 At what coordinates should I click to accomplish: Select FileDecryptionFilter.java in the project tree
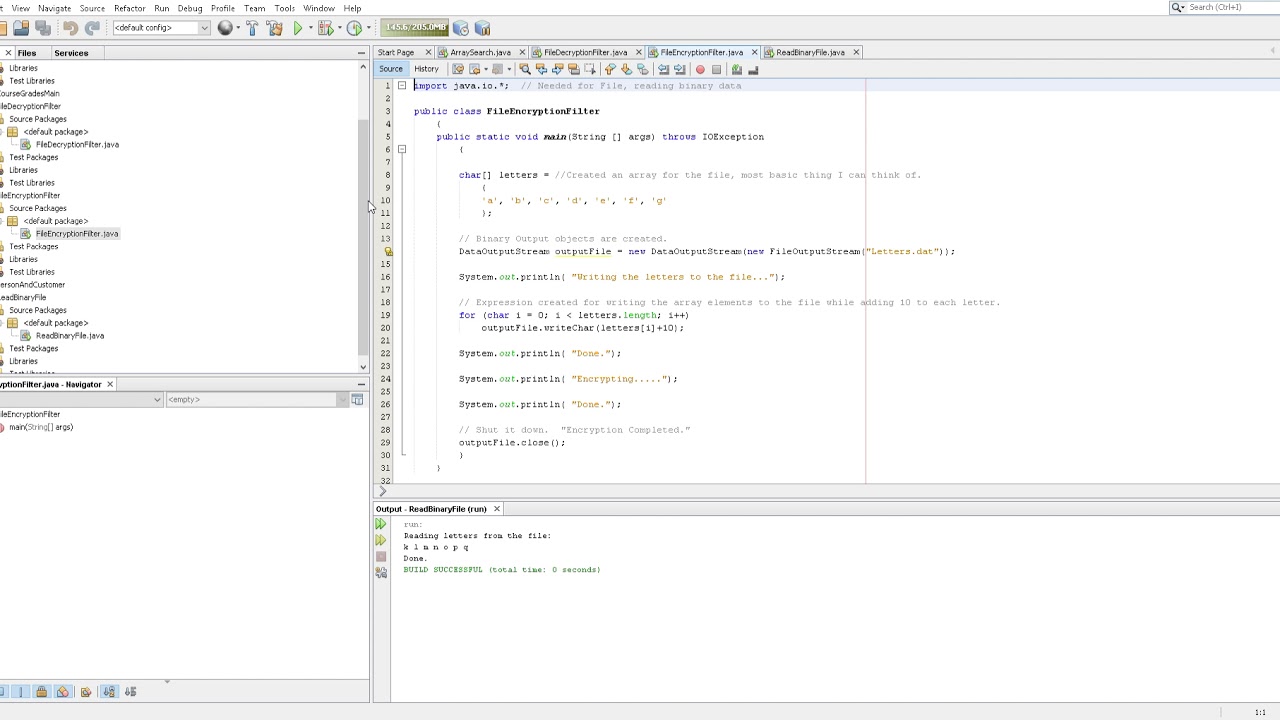click(77, 145)
